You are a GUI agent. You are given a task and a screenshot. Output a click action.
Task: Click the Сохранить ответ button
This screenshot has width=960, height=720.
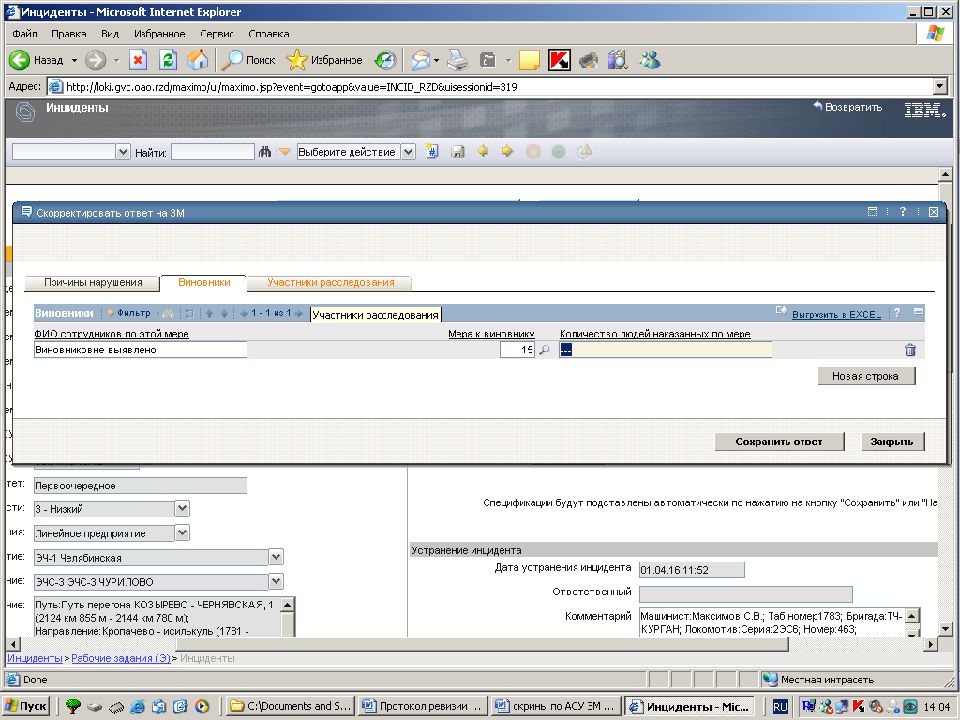click(779, 441)
